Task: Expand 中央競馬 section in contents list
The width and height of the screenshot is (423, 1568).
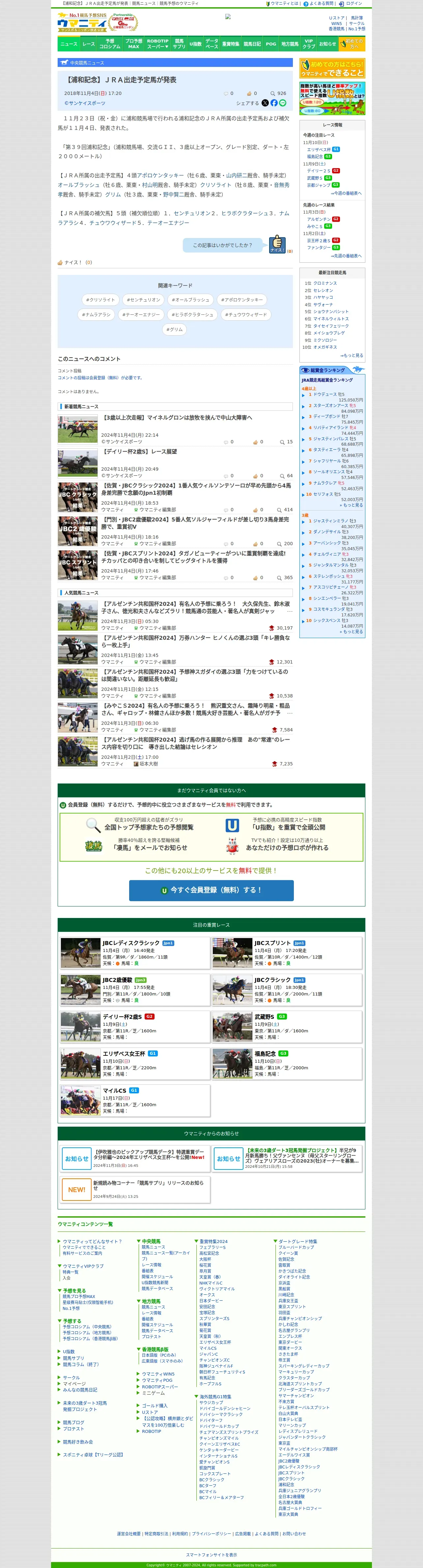Action: [x=139, y=1241]
